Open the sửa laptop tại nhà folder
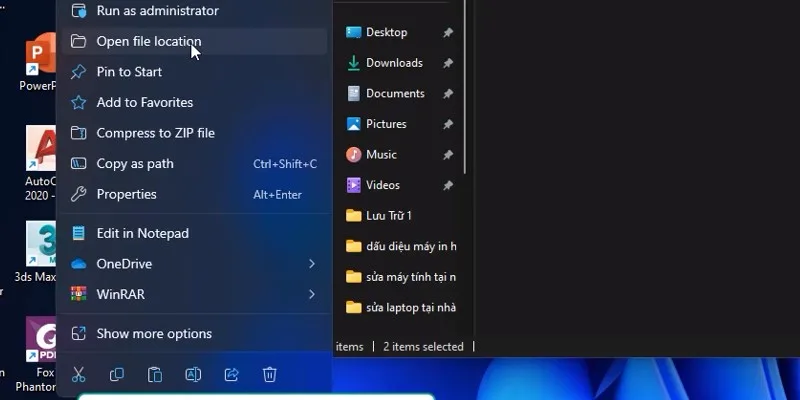 (400, 308)
